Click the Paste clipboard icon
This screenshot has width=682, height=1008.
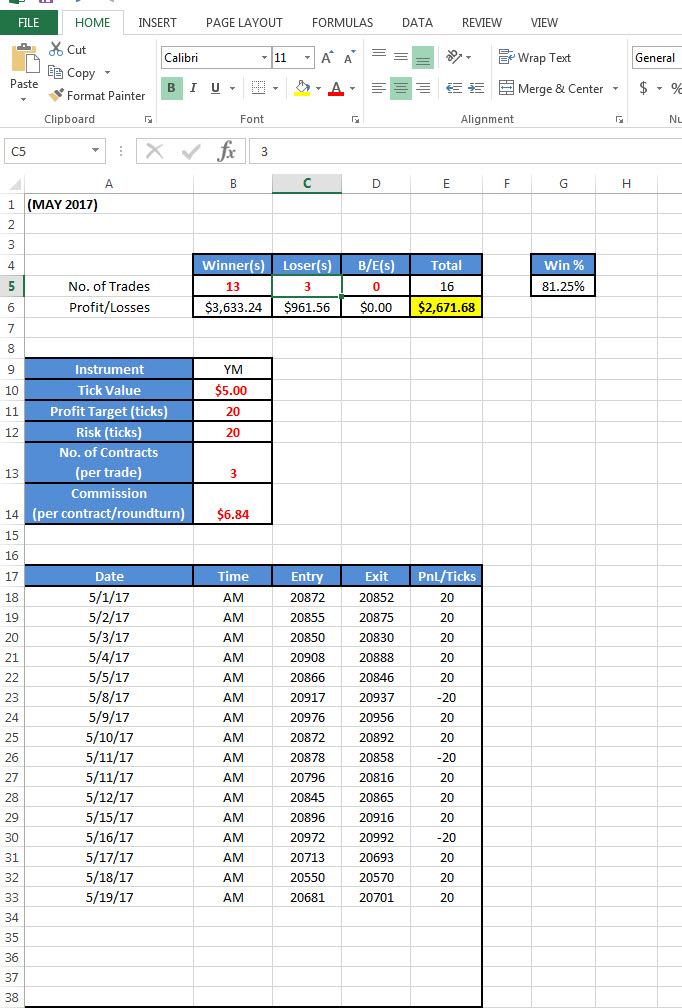24,59
